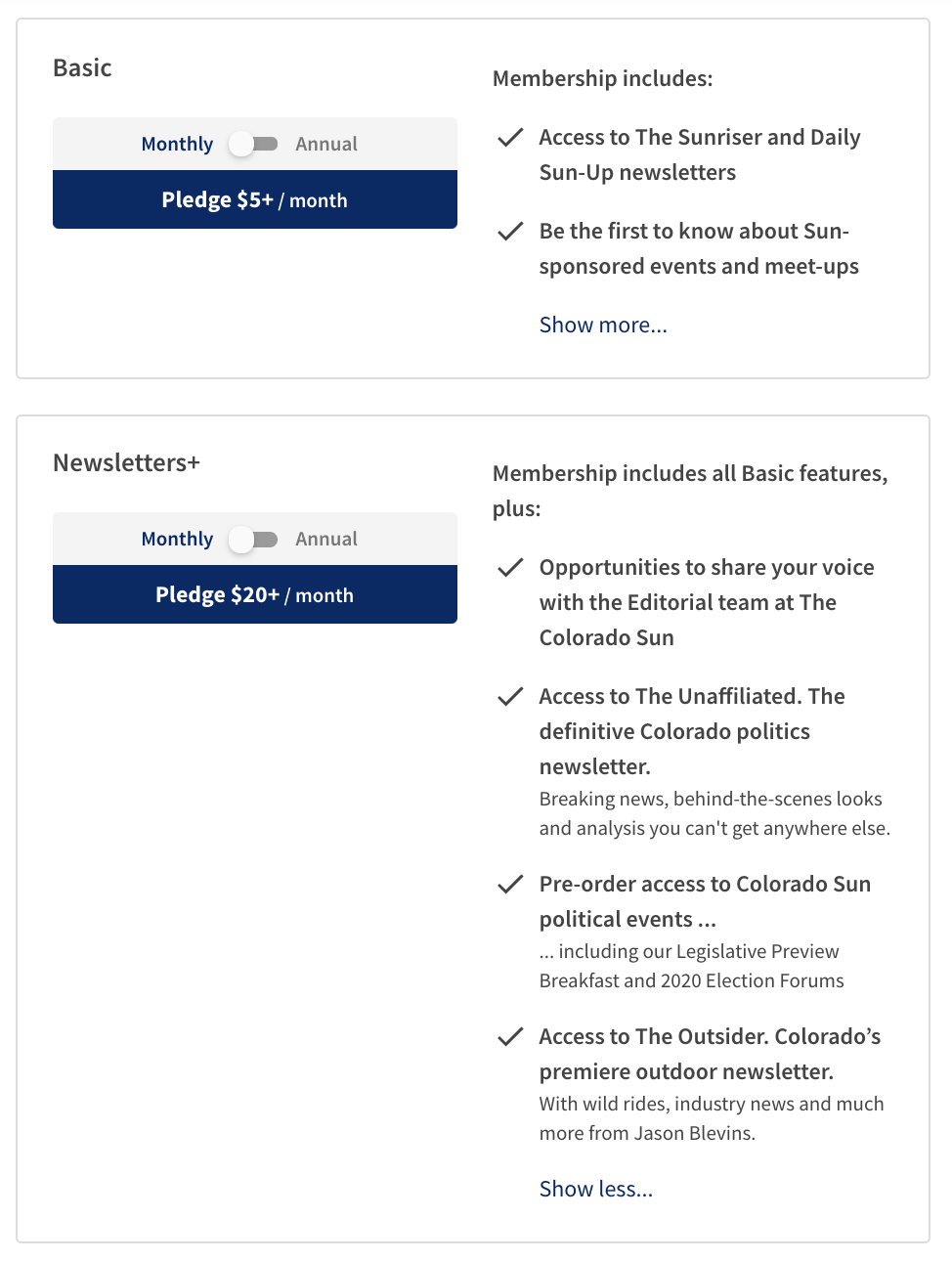Pledge $20+ per month

tap(255, 594)
